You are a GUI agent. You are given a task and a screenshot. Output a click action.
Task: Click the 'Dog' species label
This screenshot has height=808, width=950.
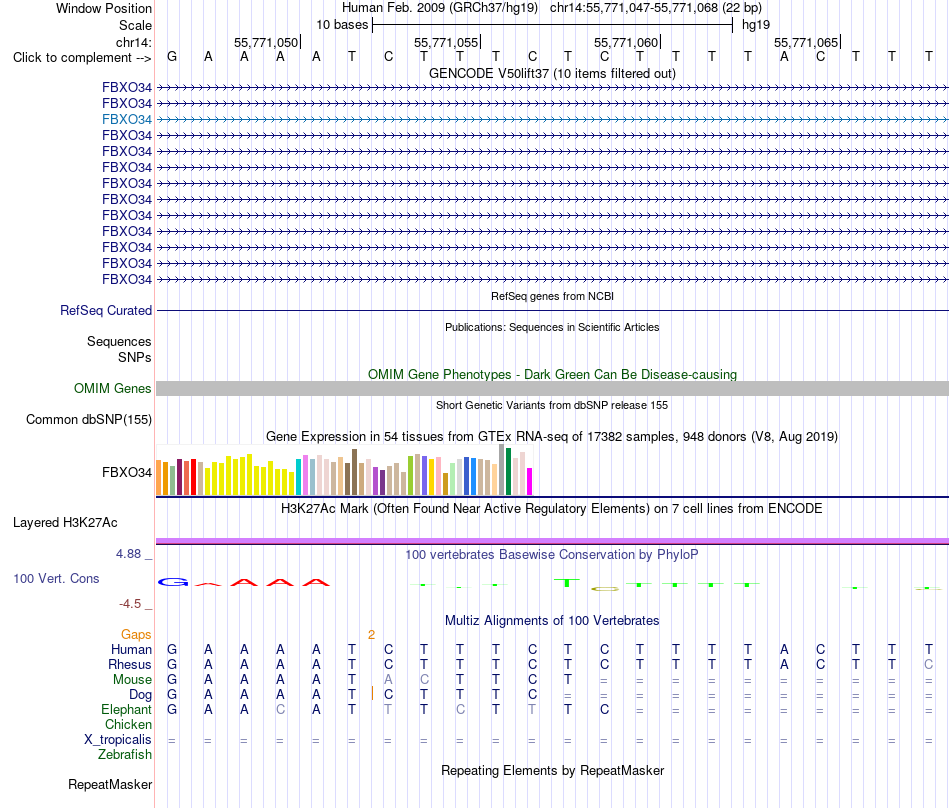click(140, 695)
